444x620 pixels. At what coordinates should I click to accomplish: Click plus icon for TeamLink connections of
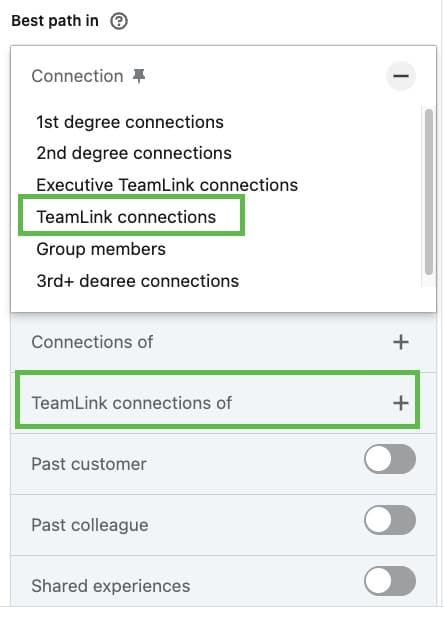pyautogui.click(x=401, y=403)
